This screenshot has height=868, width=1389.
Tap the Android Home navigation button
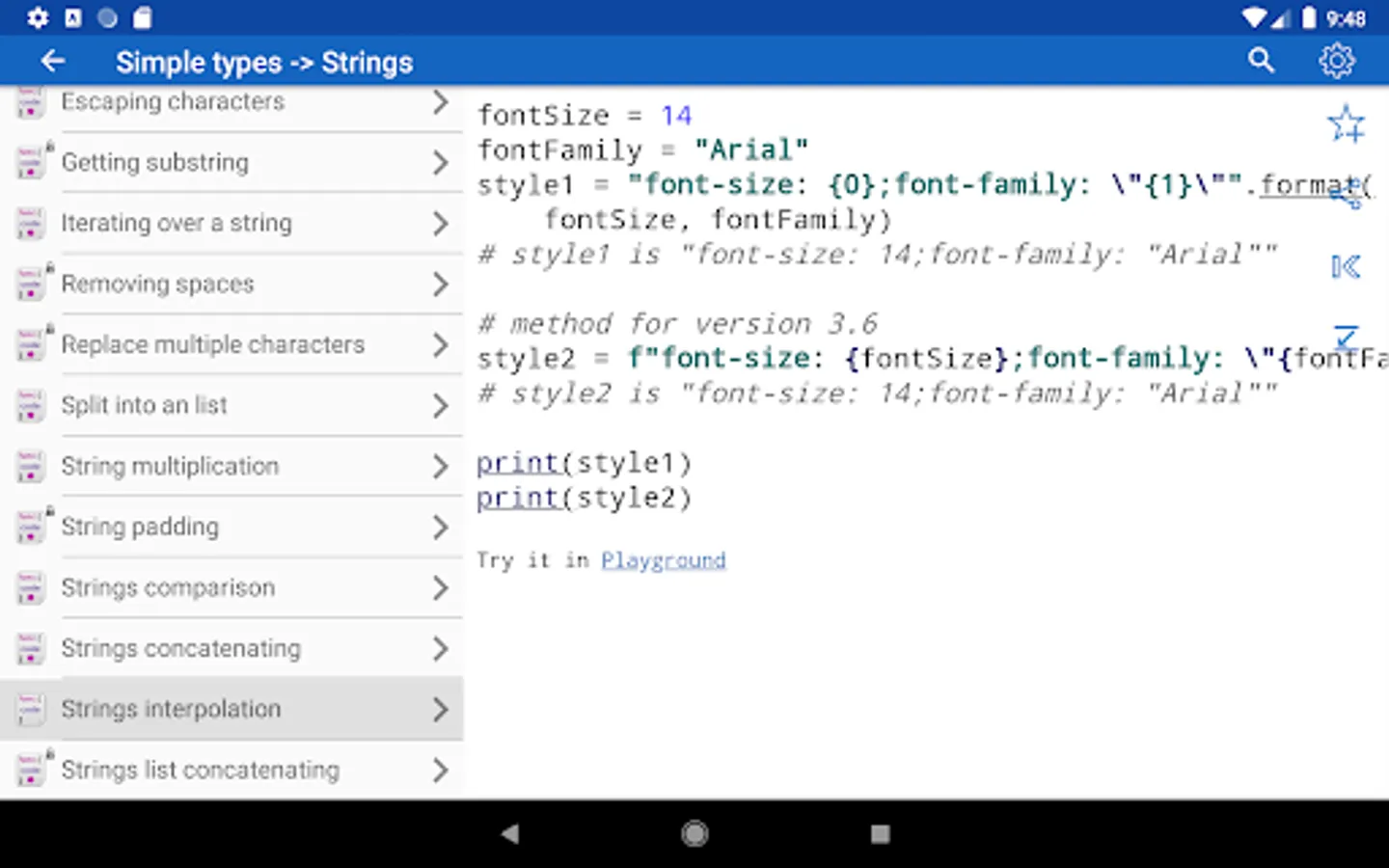click(694, 833)
